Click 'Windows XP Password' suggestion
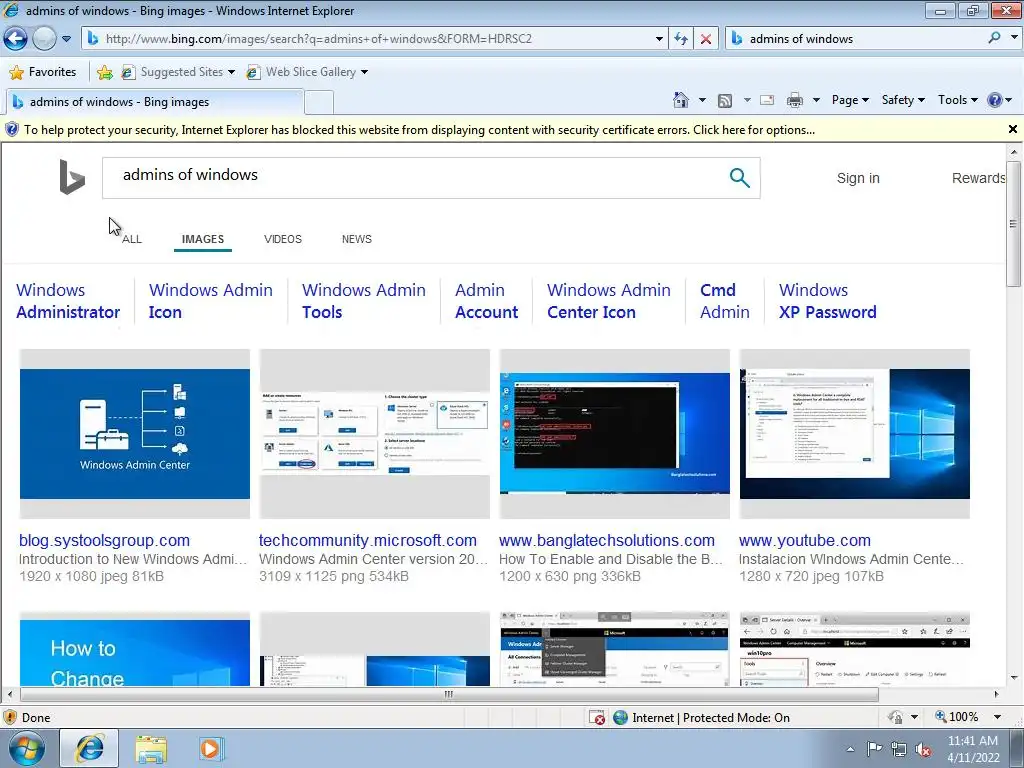 (x=827, y=301)
